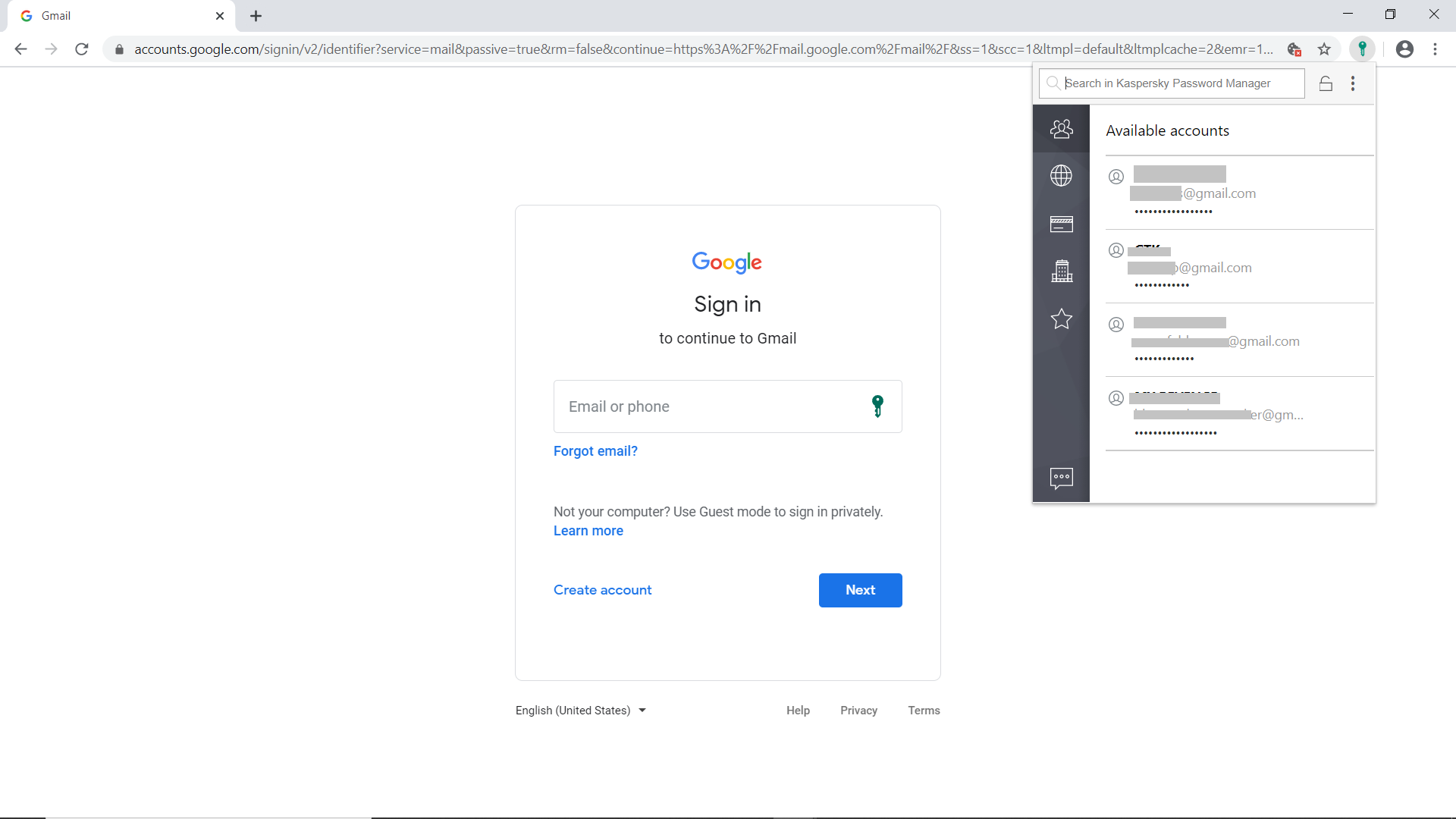The width and height of the screenshot is (1456, 819).
Task: Open the websites globe icon in sidebar
Action: [x=1061, y=176]
